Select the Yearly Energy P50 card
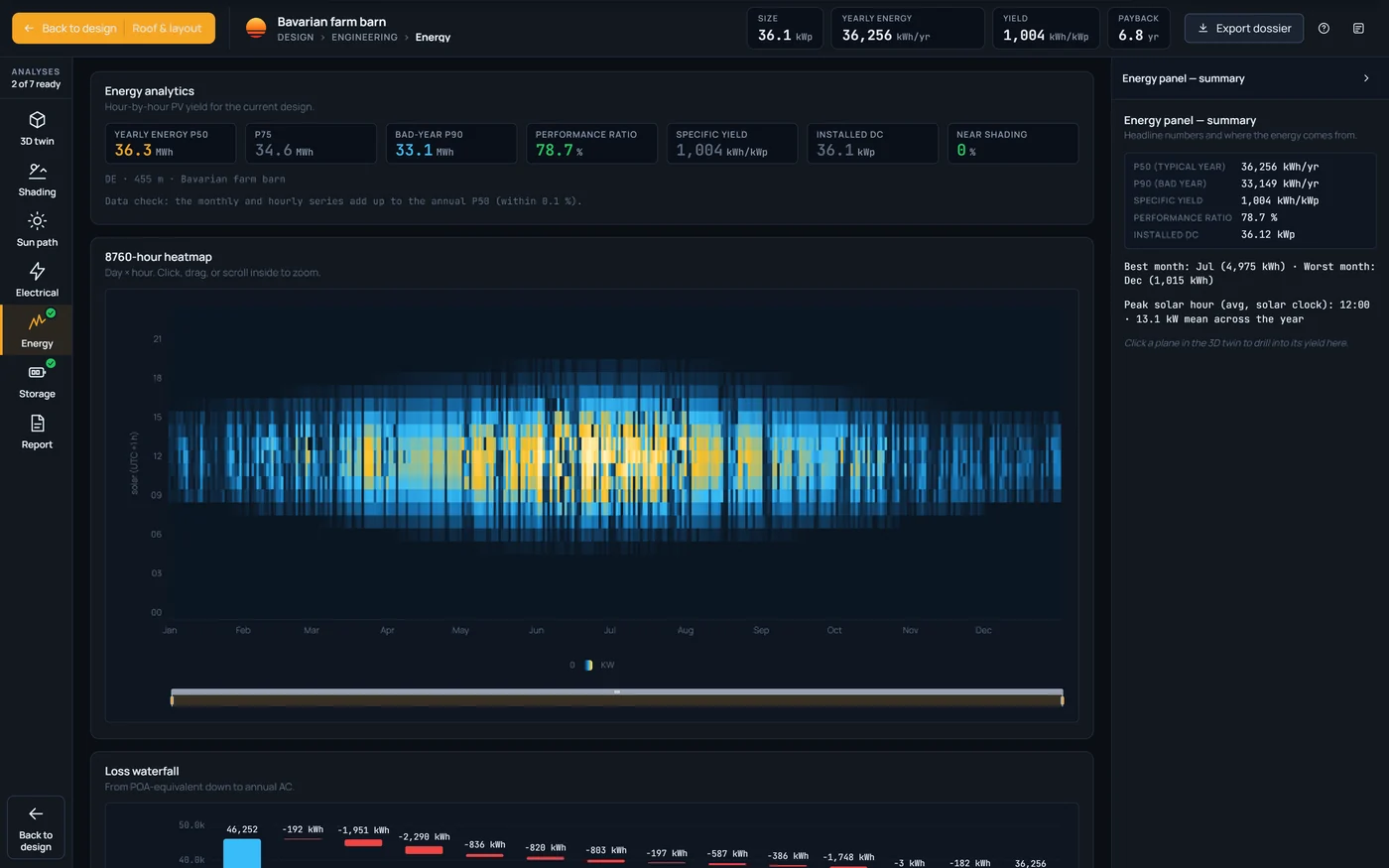This screenshot has height=868, width=1389. (171, 143)
